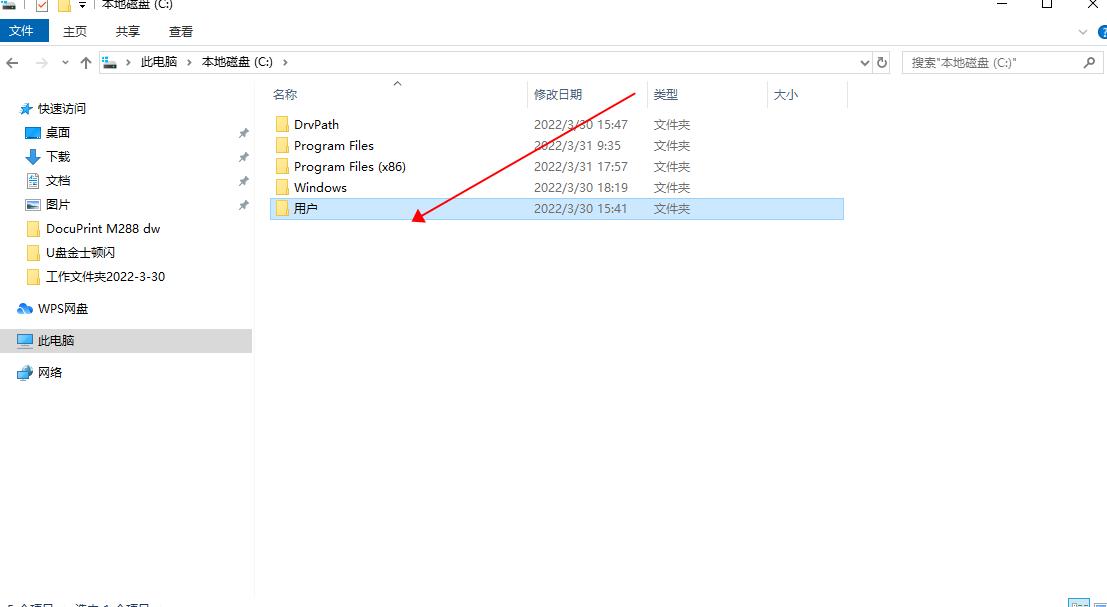Sort by the 大小 column header

785,95
